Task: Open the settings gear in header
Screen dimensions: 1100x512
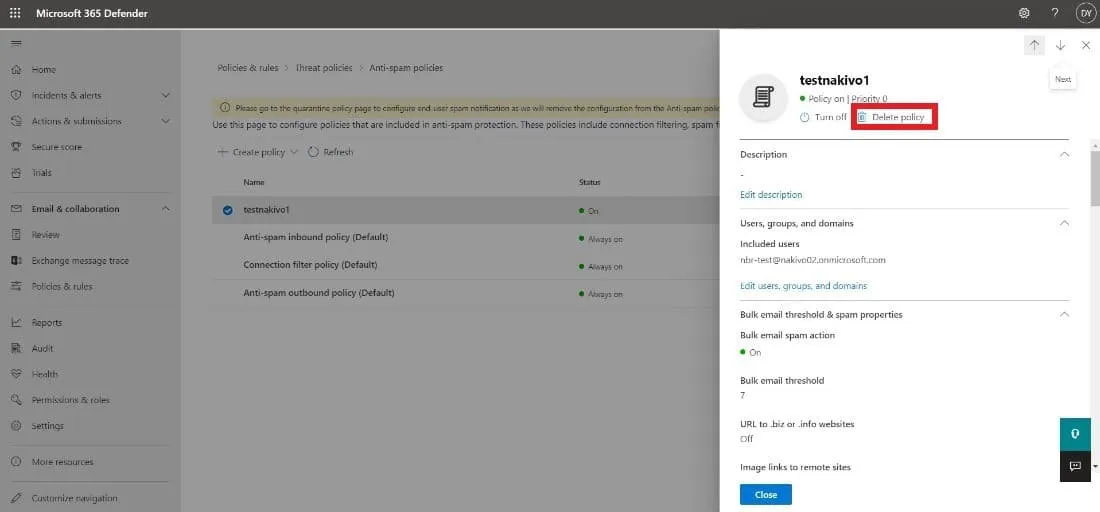Action: pos(1024,13)
